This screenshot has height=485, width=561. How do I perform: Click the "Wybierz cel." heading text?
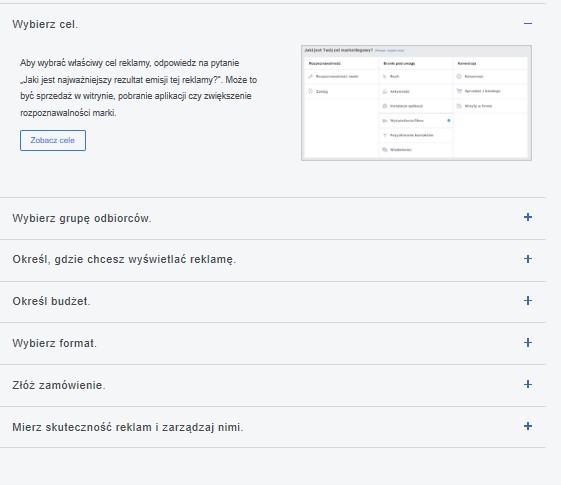[45, 24]
